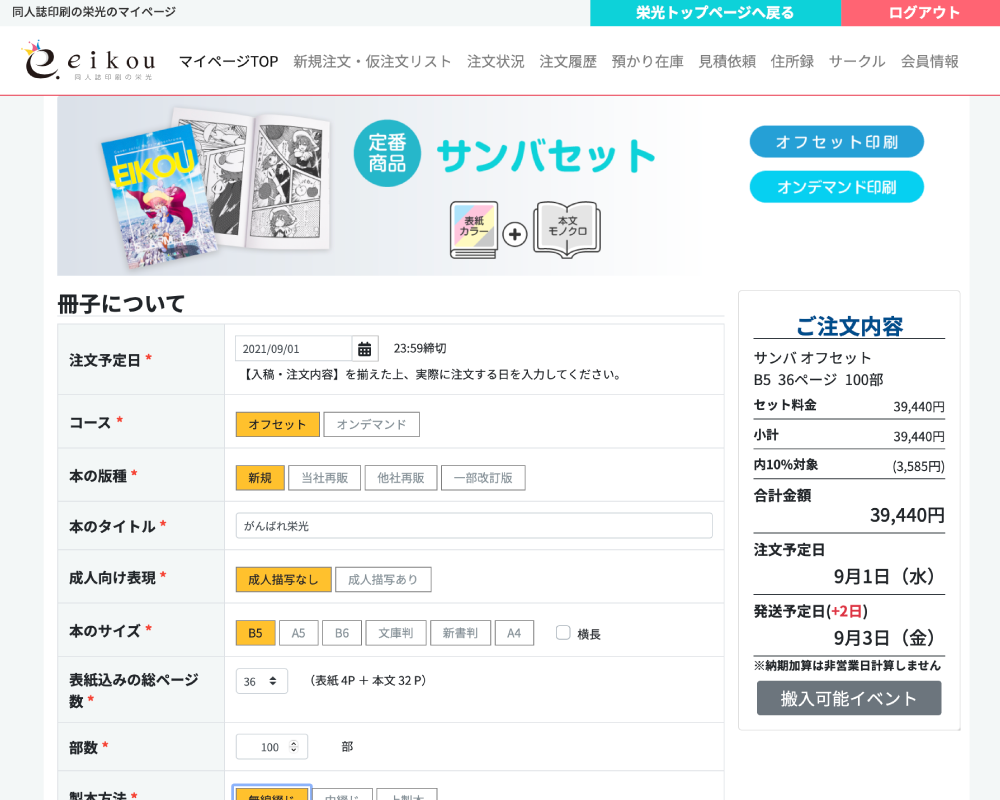Screen dimensions: 1000x800
Task: Click the 定番商品 round badge
Action: (x=387, y=153)
